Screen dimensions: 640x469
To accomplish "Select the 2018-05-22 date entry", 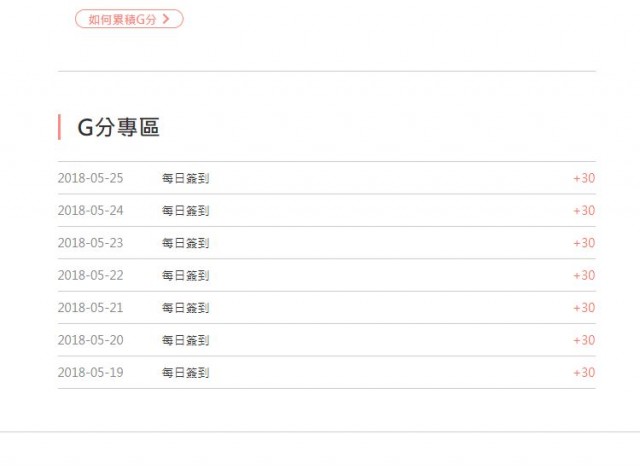I will pyautogui.click(x=91, y=275).
